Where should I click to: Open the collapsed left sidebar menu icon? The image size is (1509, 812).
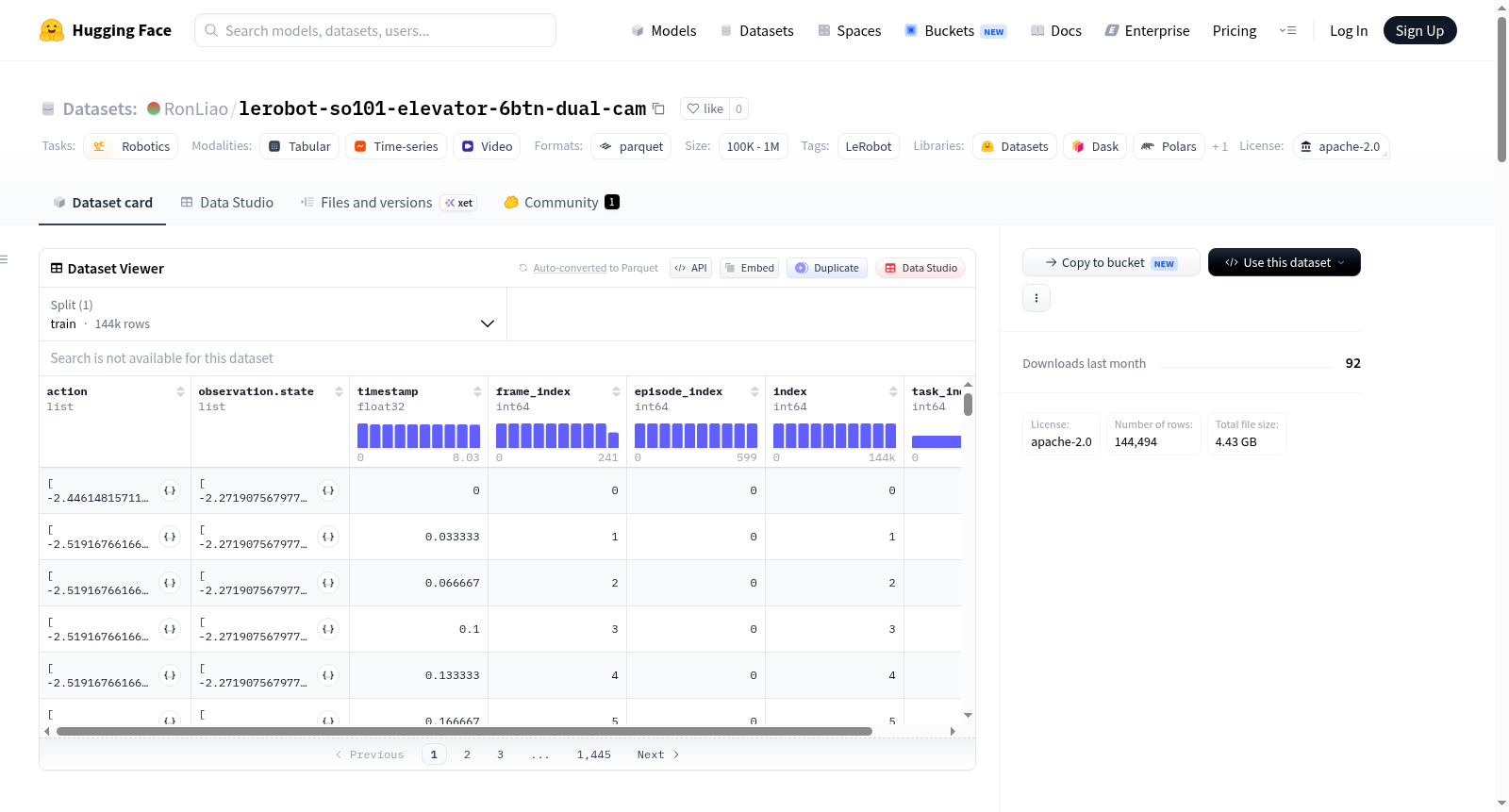pos(5,259)
